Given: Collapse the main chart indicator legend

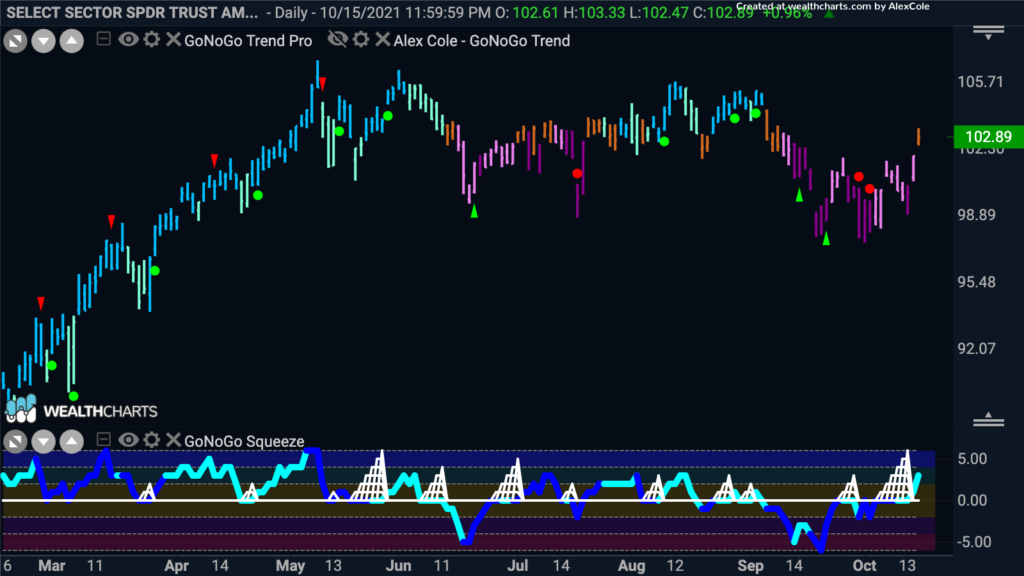Looking at the screenshot, I should 103,41.
